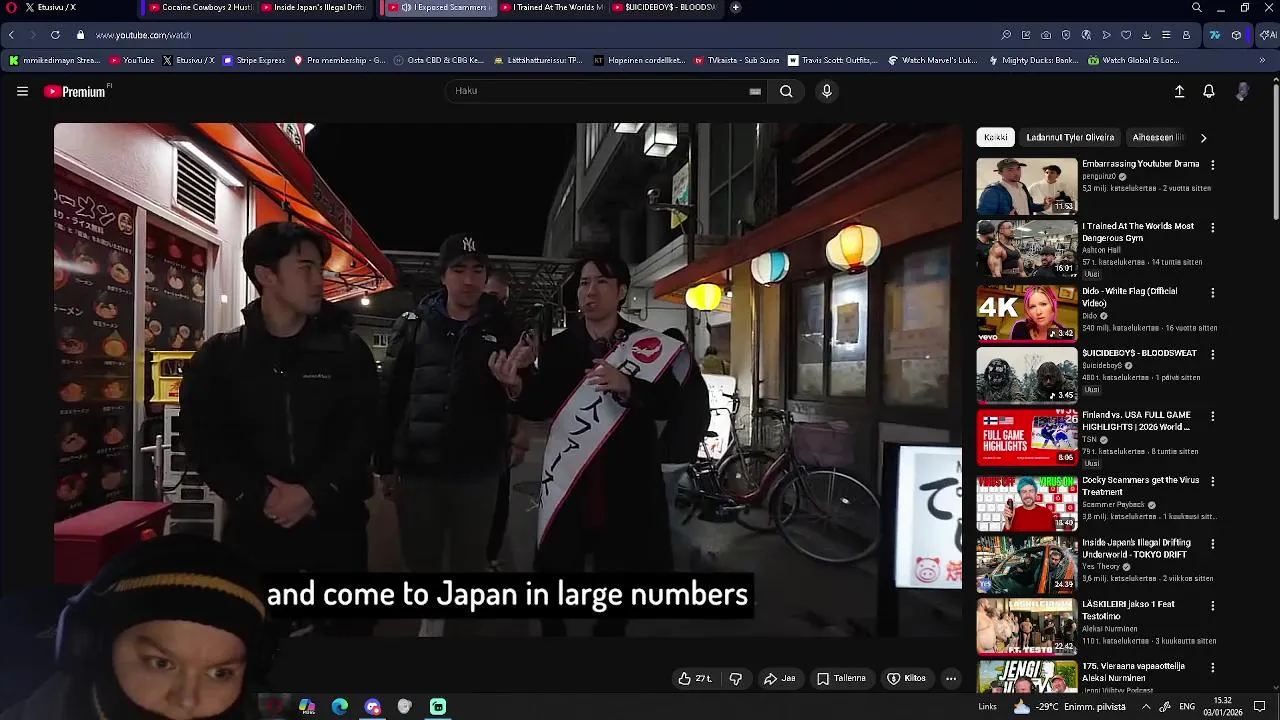
Task: Open the on-screen keyboard icon in search box
Action: tap(755, 91)
